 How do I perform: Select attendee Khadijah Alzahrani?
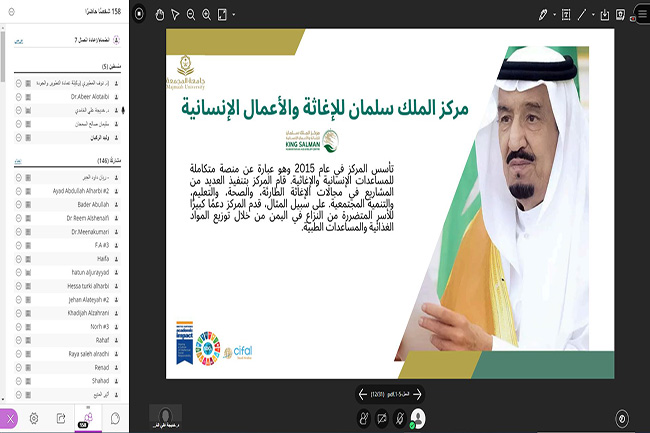[x=67, y=313]
